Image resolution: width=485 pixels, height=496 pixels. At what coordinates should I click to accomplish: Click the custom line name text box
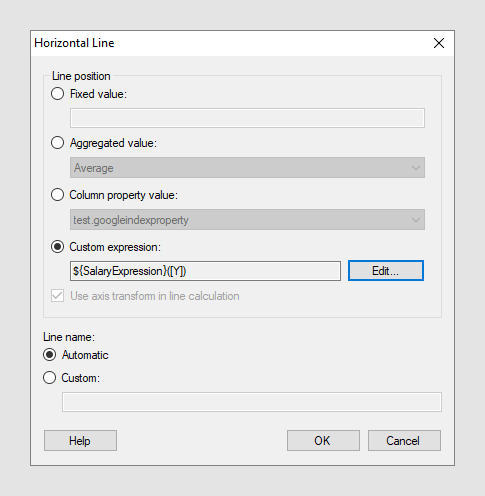point(252,402)
